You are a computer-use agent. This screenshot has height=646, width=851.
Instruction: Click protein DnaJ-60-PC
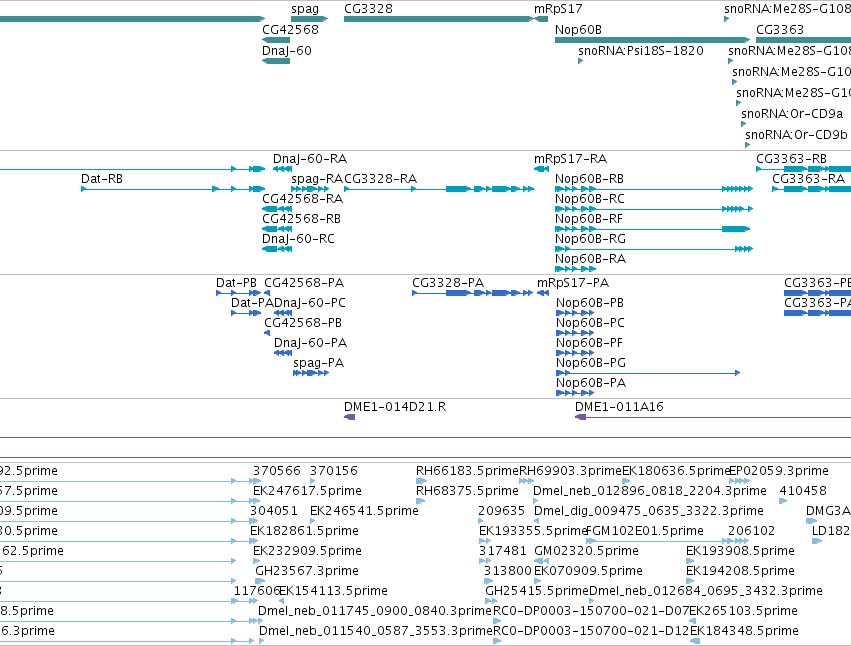coord(309,303)
